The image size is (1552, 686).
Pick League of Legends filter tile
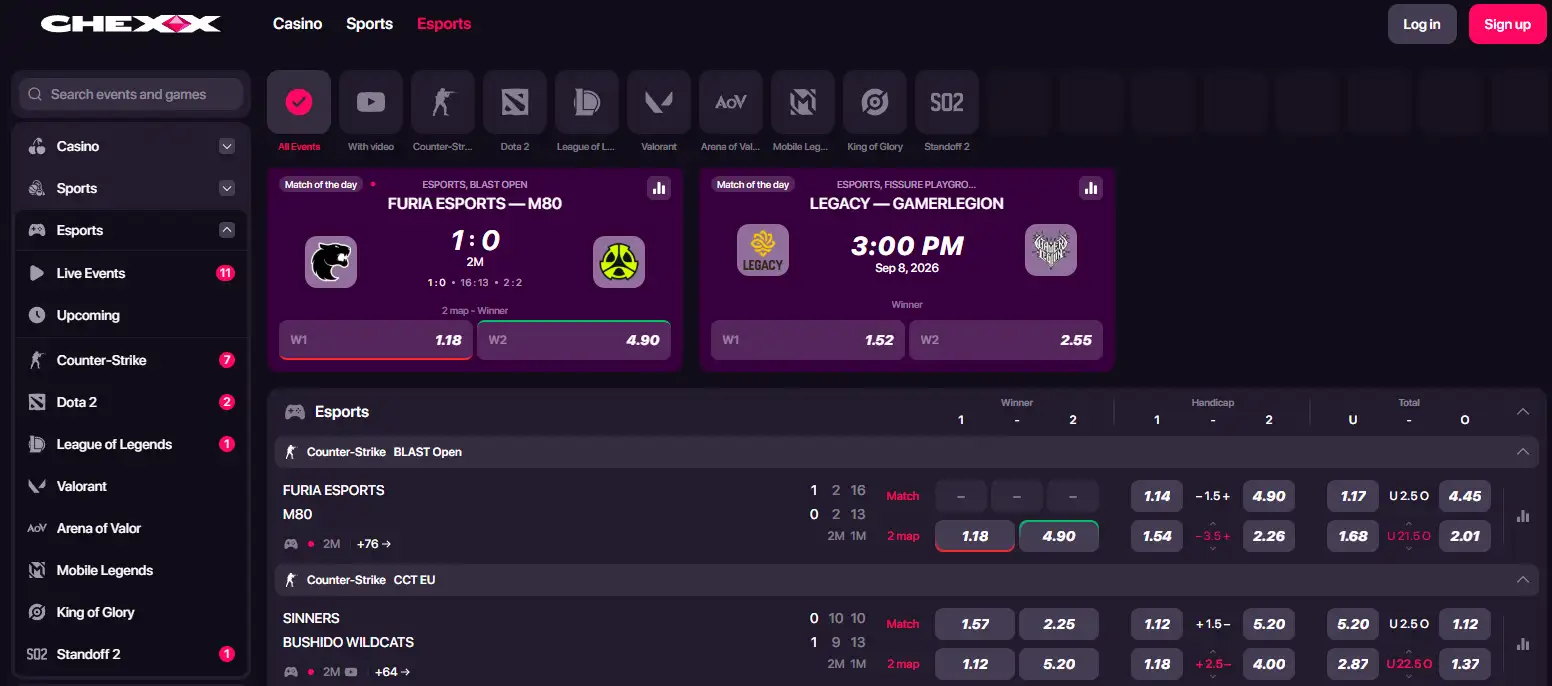point(587,102)
